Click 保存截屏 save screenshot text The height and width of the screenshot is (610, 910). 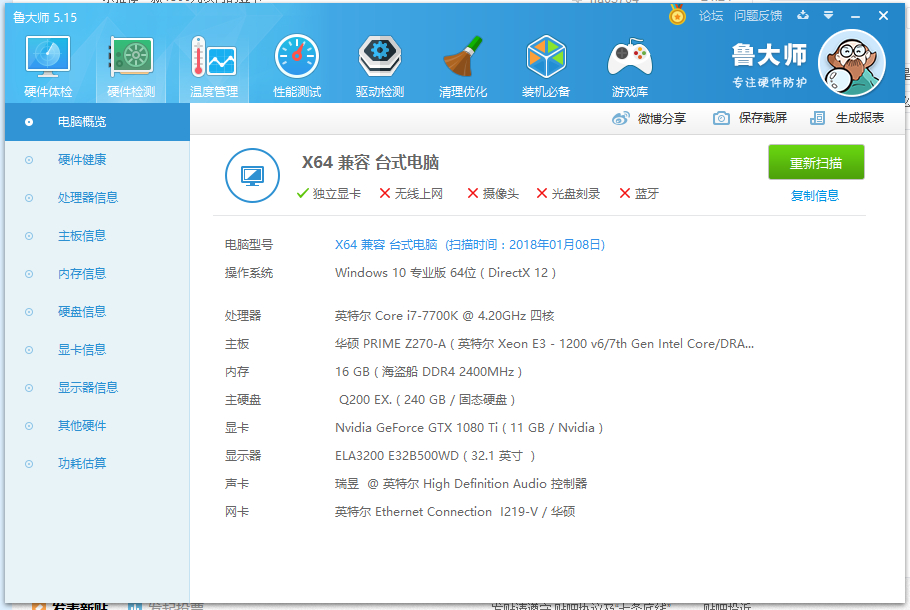(763, 118)
